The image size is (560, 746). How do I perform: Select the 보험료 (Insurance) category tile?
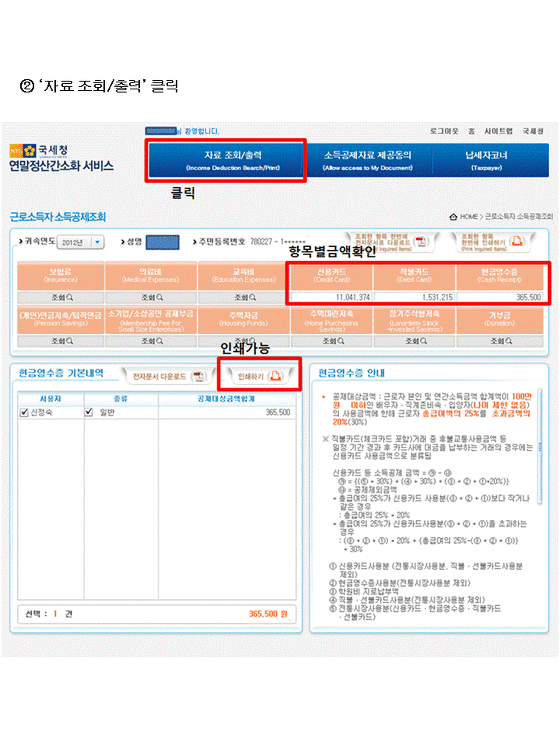pyautogui.click(x=61, y=276)
